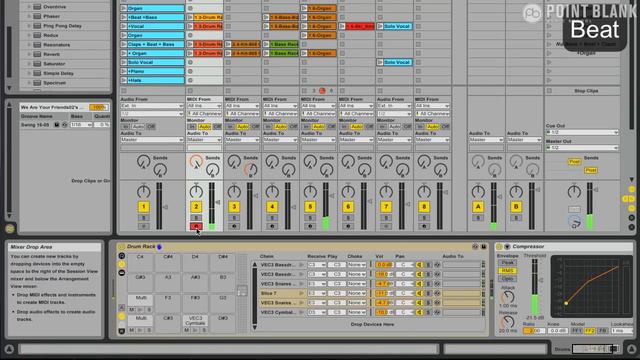The height and width of the screenshot is (360, 640).
Task: Launch the +Hats scene
Action: [x=124, y=80]
